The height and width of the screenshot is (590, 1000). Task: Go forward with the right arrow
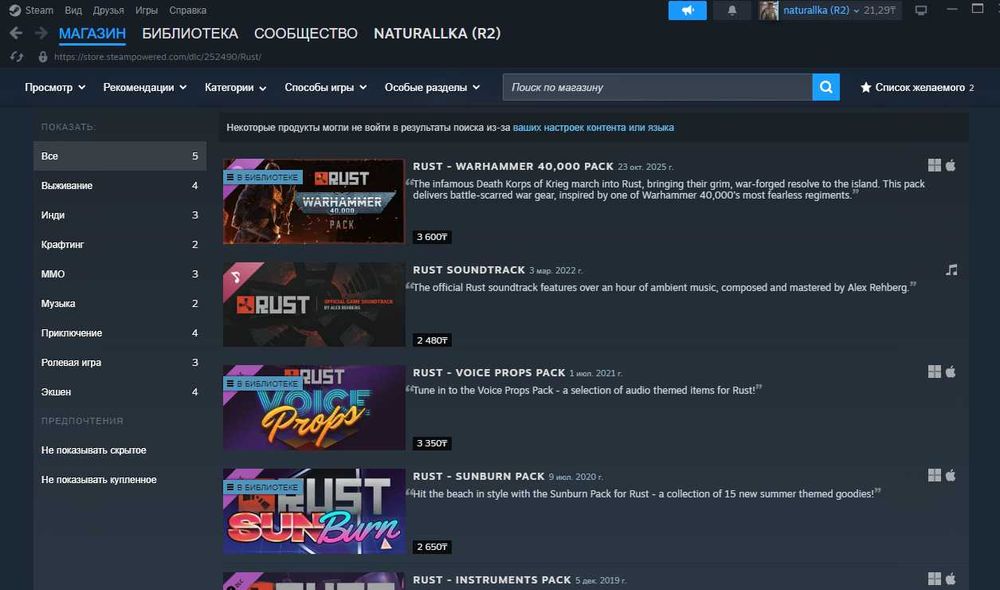pos(41,33)
